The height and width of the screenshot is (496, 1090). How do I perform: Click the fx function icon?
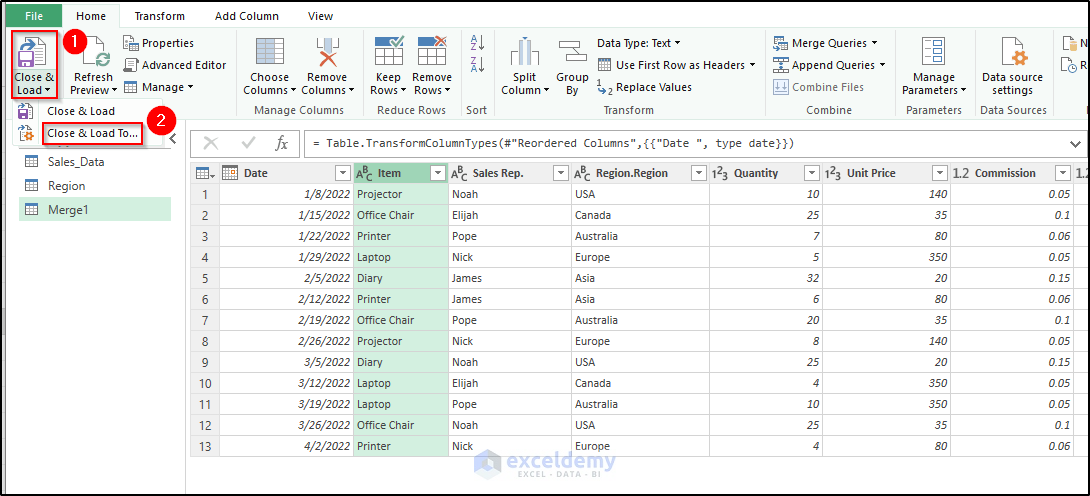pos(282,143)
